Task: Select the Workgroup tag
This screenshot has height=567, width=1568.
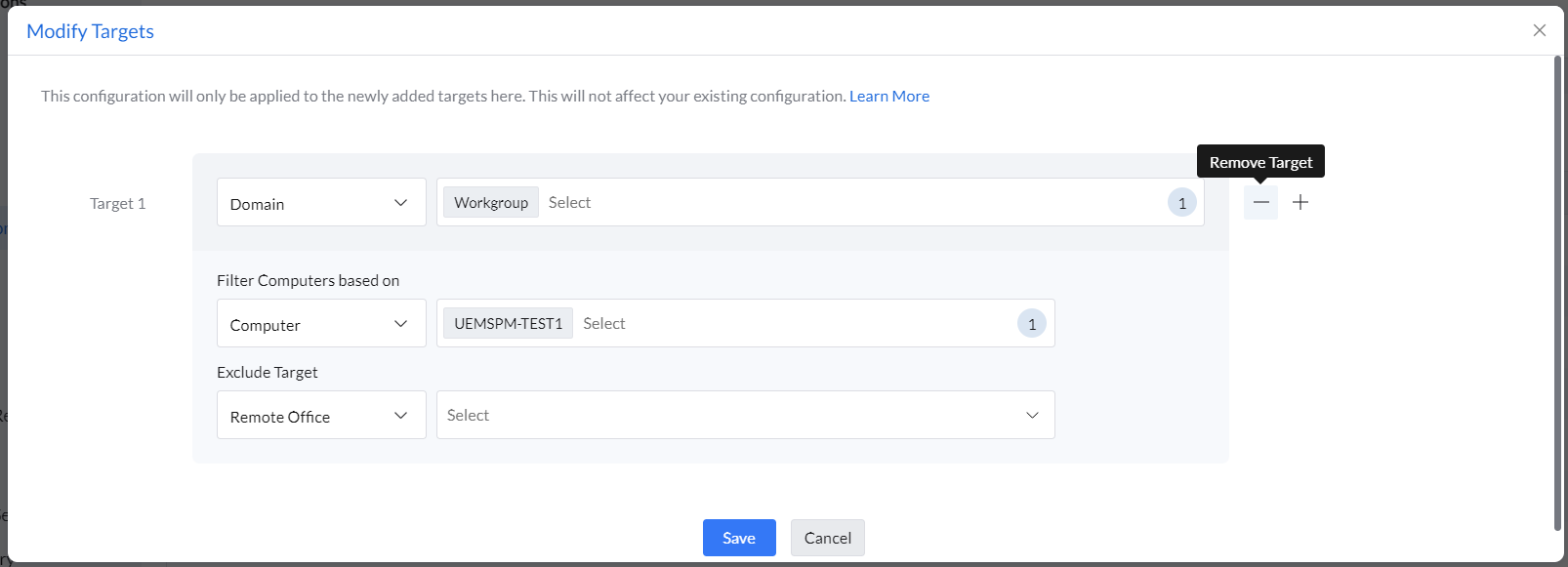Action: point(491,203)
